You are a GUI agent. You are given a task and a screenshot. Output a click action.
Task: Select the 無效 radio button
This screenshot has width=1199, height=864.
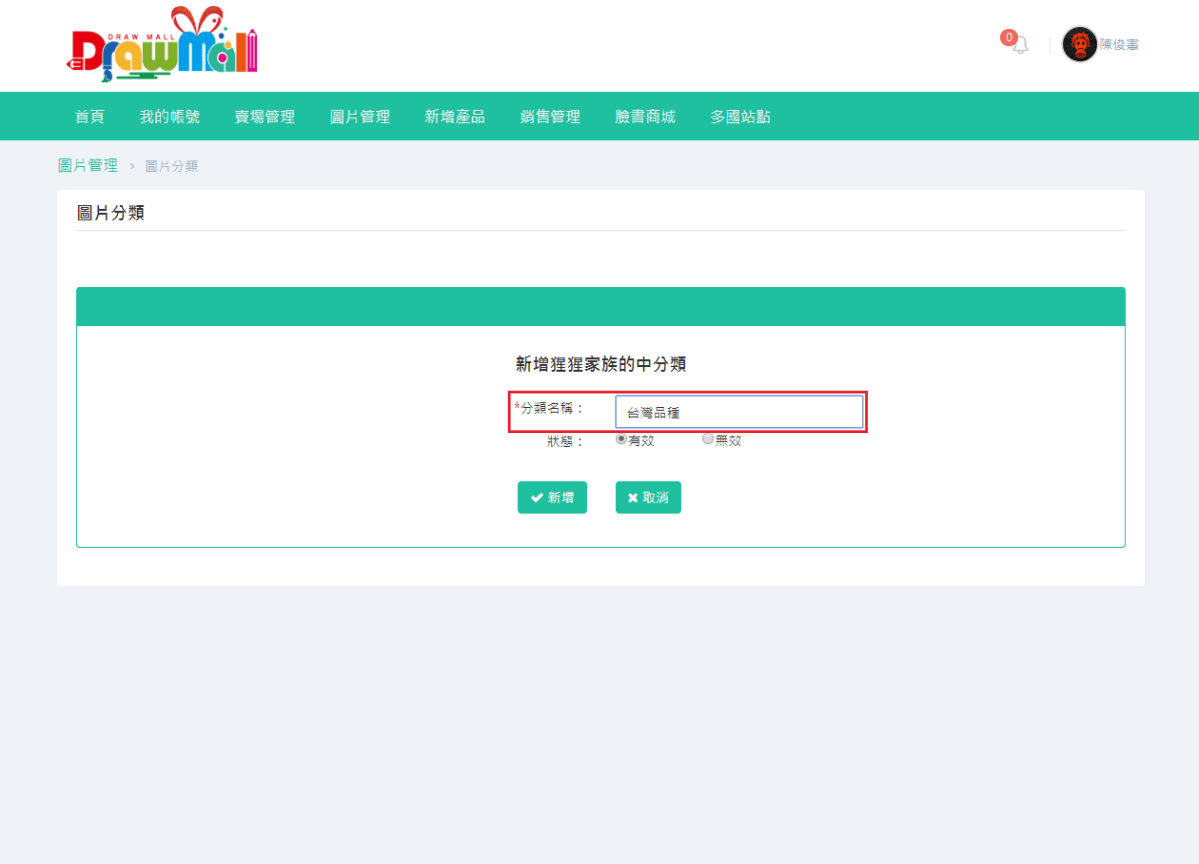point(707,438)
